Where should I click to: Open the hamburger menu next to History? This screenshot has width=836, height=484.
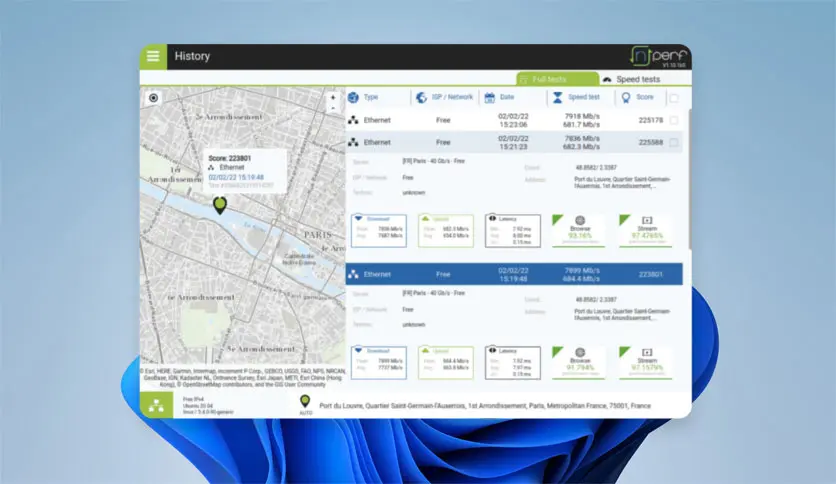(153, 57)
